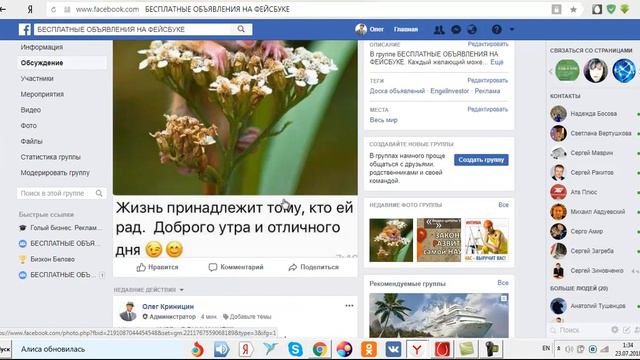
Task: Open the Messenger icon in header
Action: pos(456,29)
